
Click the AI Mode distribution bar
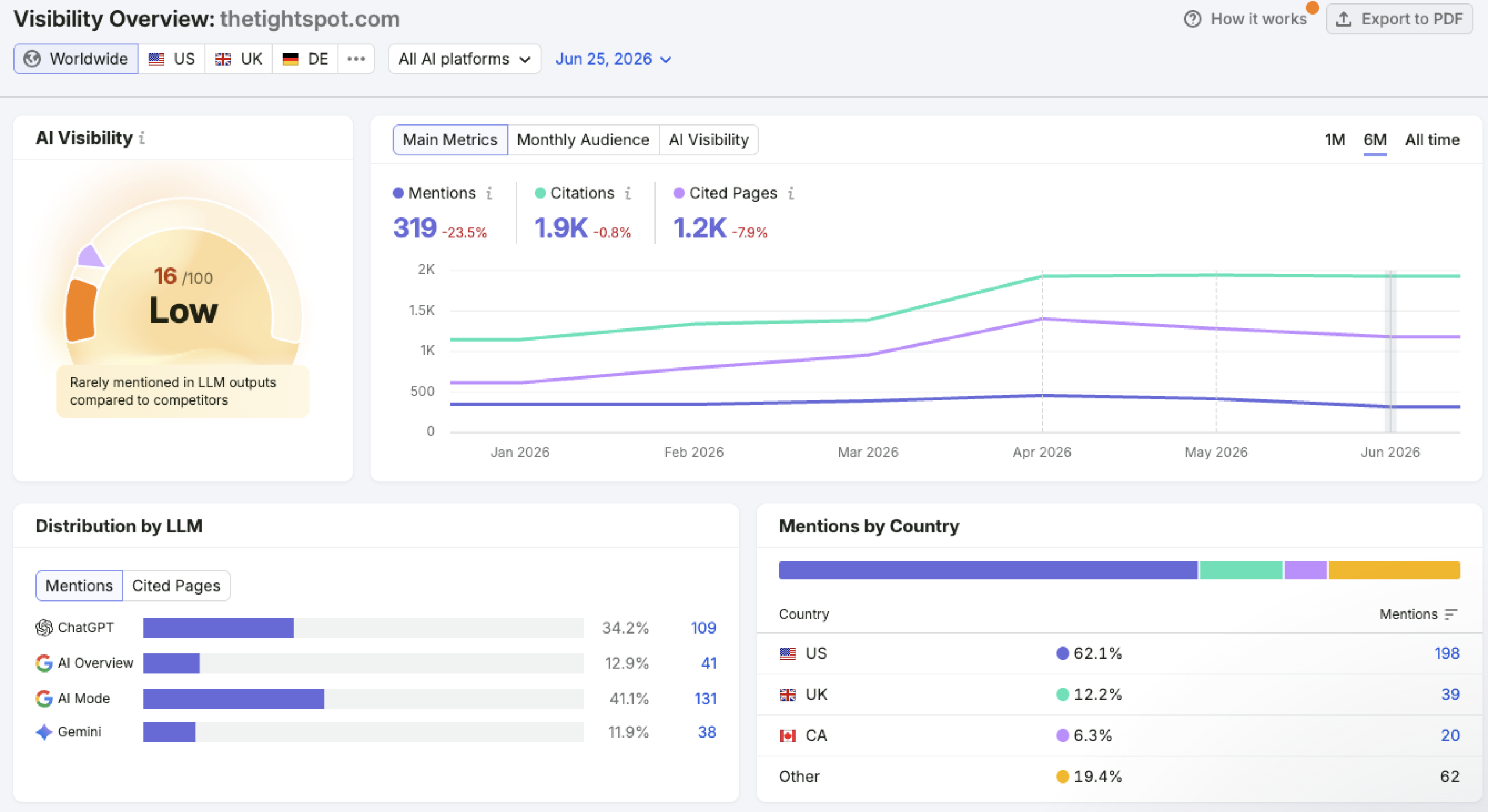click(363, 699)
